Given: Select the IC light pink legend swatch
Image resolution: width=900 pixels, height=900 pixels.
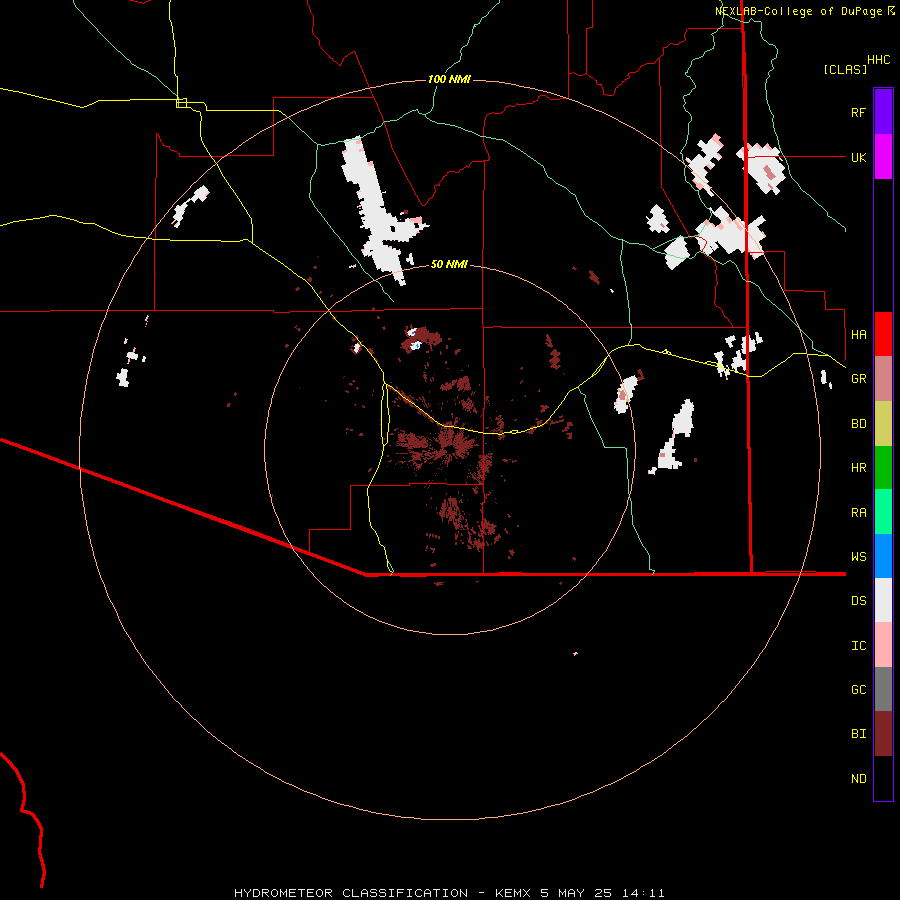Looking at the screenshot, I should coord(883,645).
